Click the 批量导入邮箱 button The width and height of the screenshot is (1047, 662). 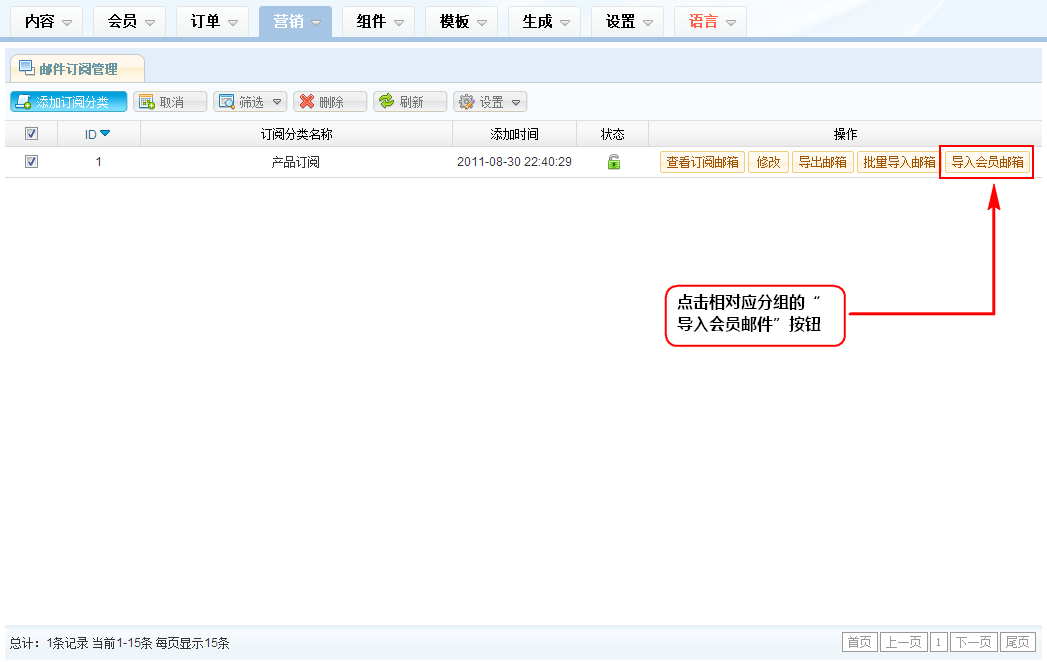point(898,162)
